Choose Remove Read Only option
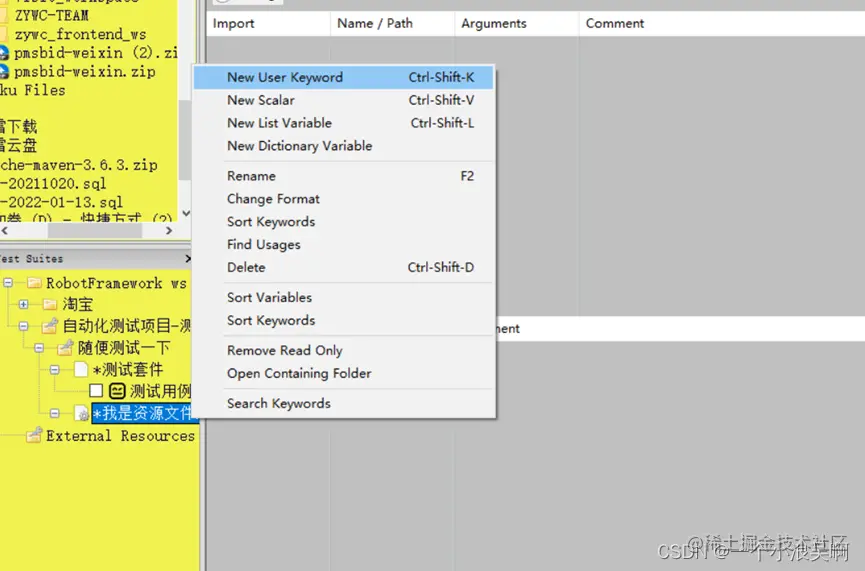This screenshot has height=571, width=865. pyautogui.click(x=343, y=350)
